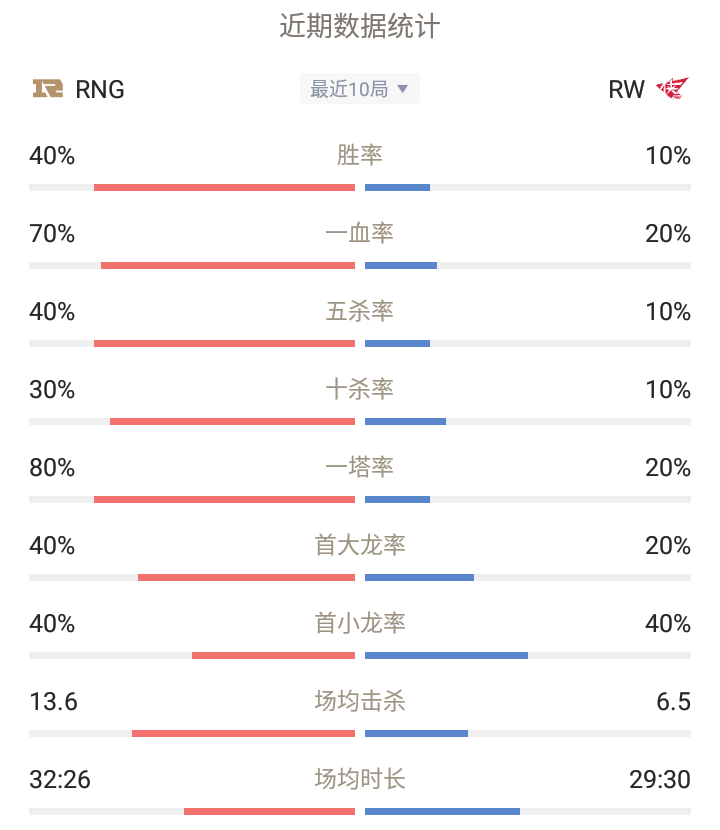Click the 场均时长 stat label
720x830 pixels.
(x=359, y=779)
